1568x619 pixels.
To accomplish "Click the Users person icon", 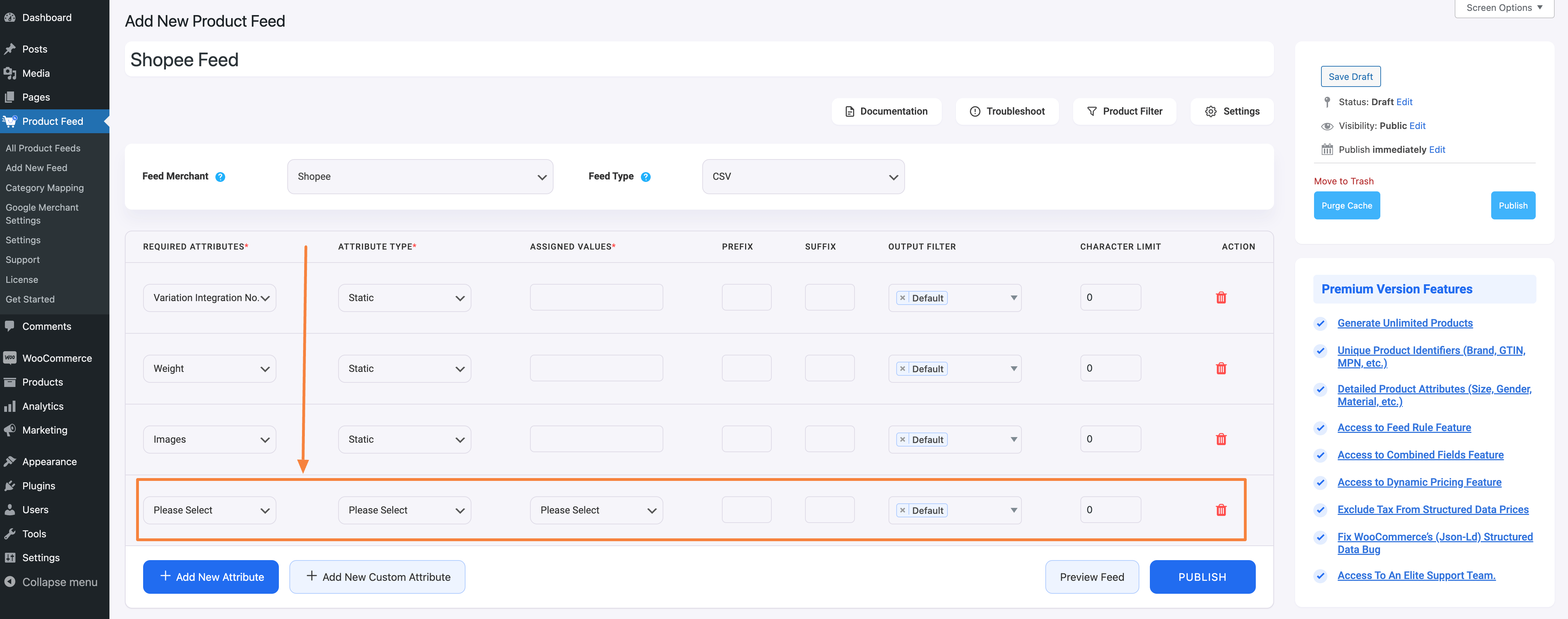I will (10, 510).
